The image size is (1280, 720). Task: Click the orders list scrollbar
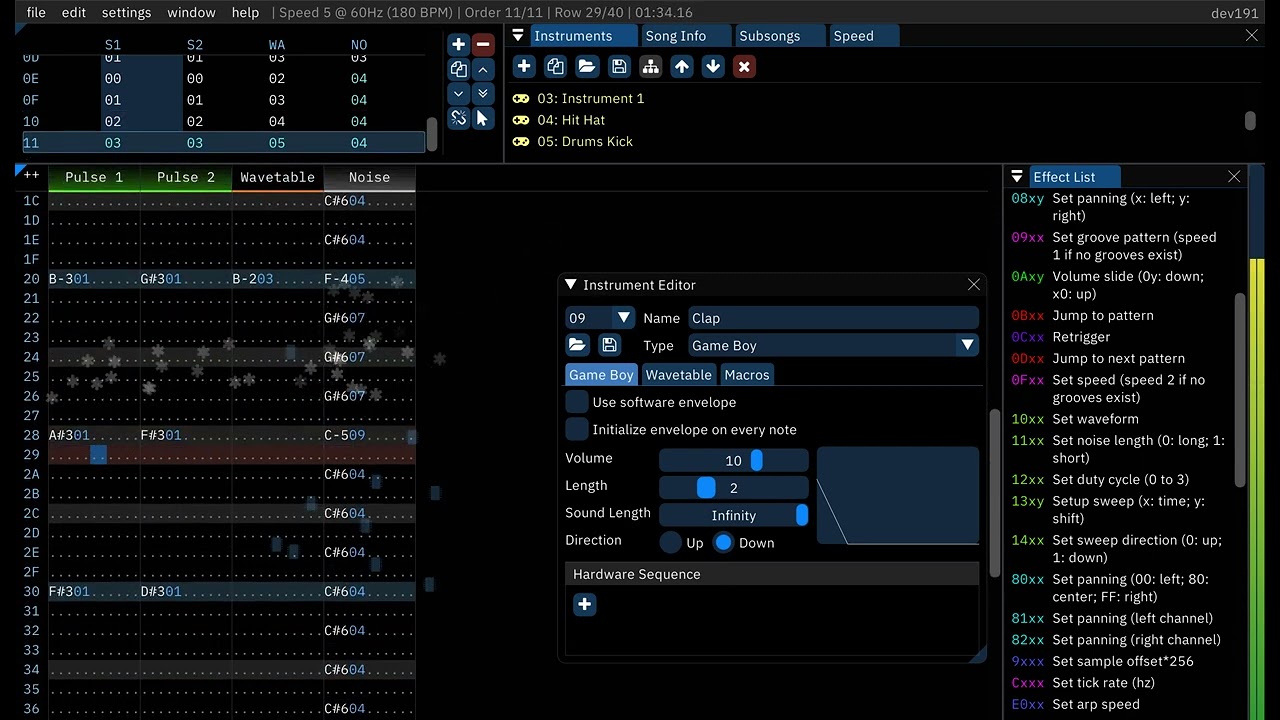pyautogui.click(x=431, y=134)
